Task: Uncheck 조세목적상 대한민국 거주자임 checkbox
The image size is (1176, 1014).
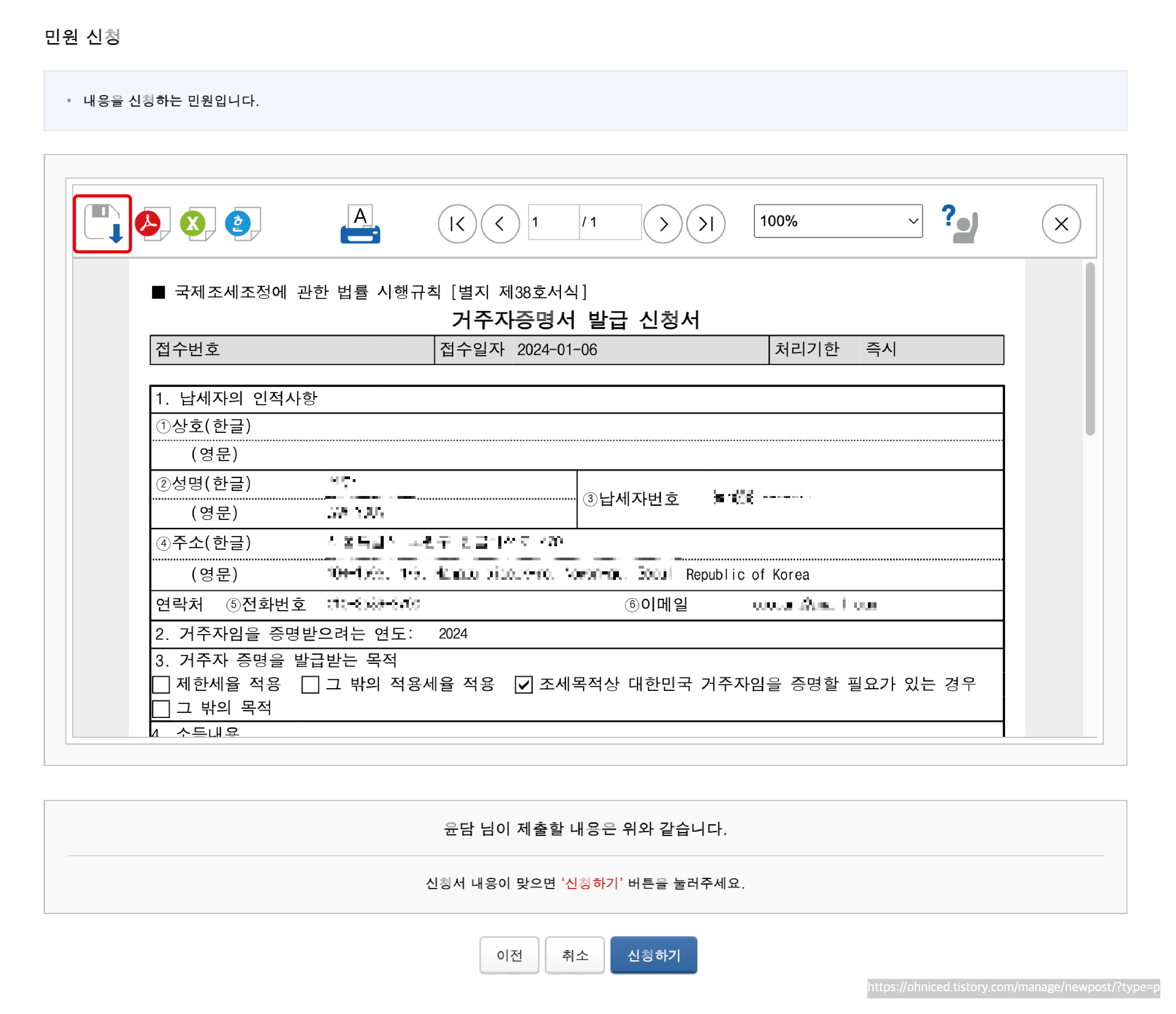Action: click(523, 685)
